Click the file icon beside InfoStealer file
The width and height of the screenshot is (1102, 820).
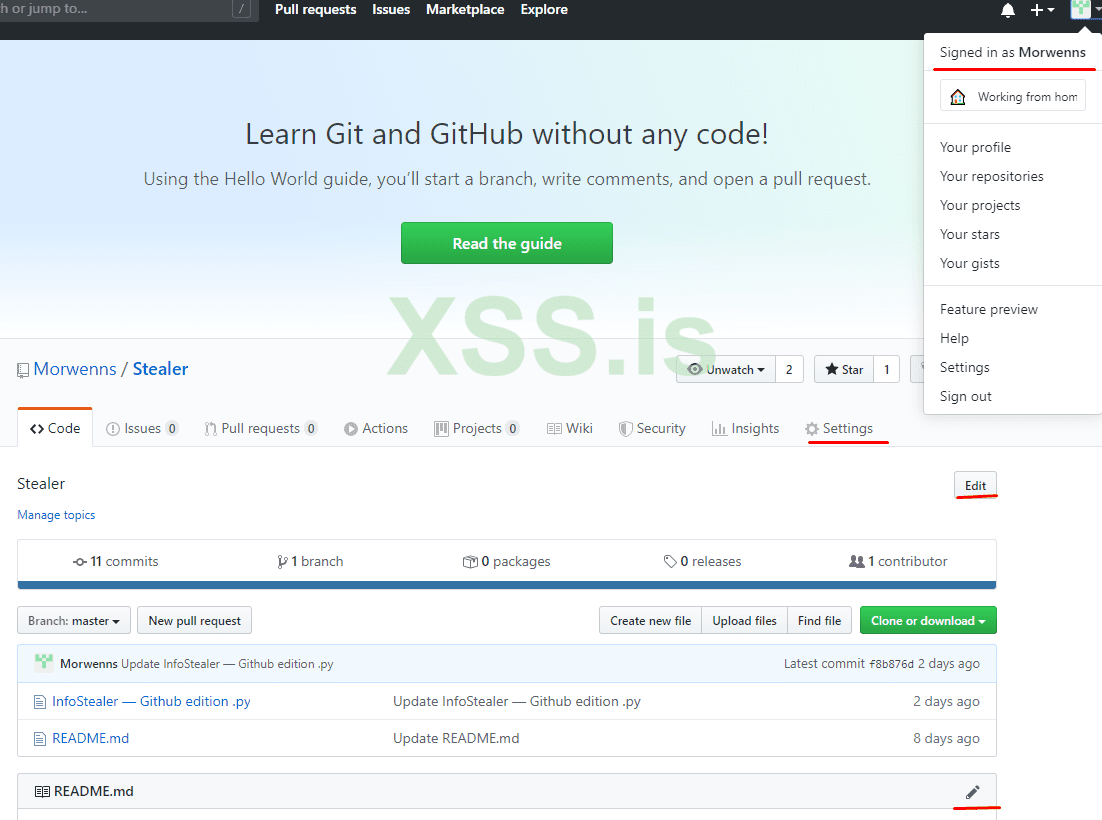(40, 702)
